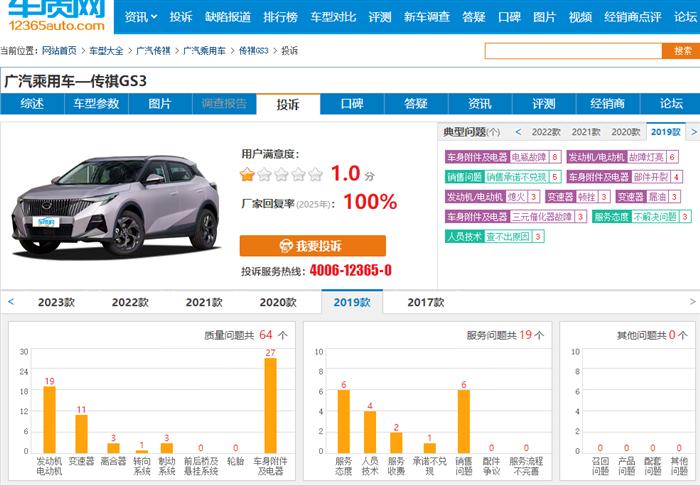
Task: Select the 2019款 year tab above charts
Action: (x=352, y=302)
